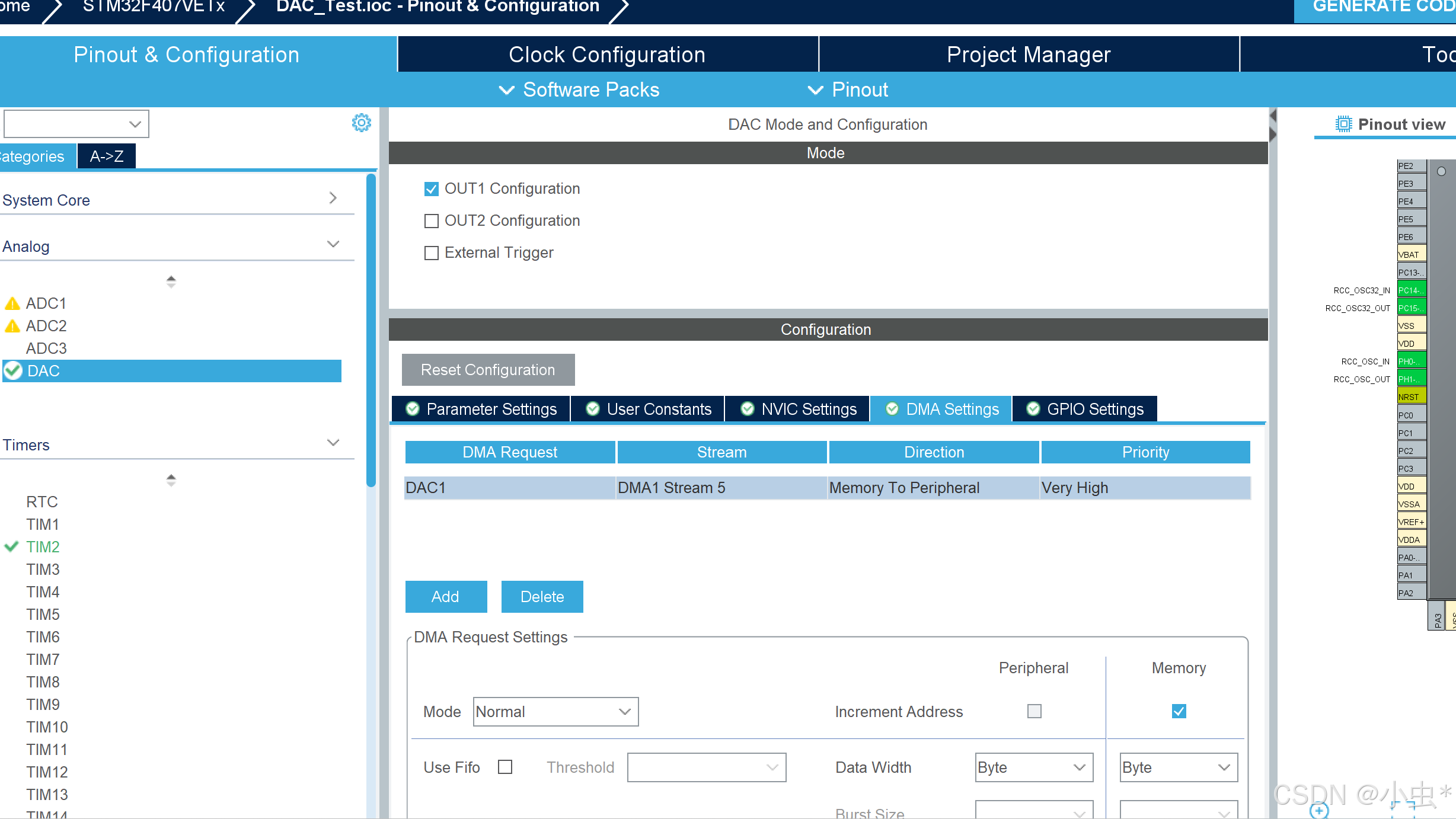Open the Clock Configuration tab
Viewport: 1456px width, 819px height.
(607, 55)
